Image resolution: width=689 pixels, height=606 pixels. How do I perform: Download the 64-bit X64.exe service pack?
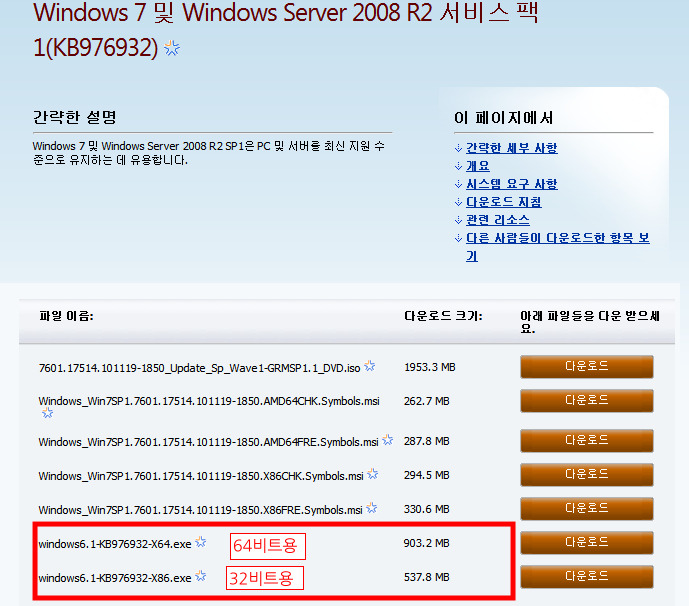tap(586, 543)
